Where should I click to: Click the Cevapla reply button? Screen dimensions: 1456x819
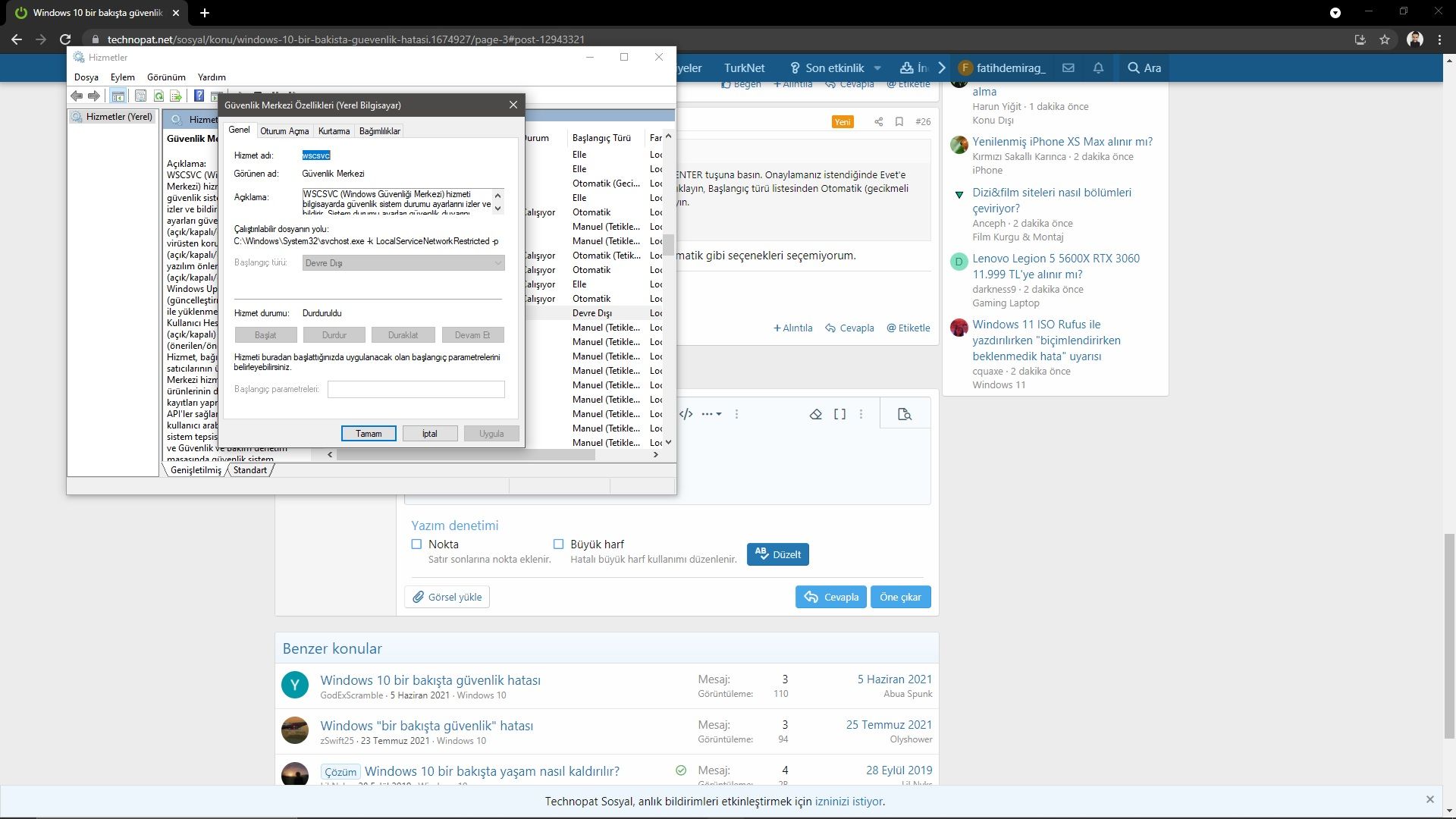pyautogui.click(x=831, y=597)
